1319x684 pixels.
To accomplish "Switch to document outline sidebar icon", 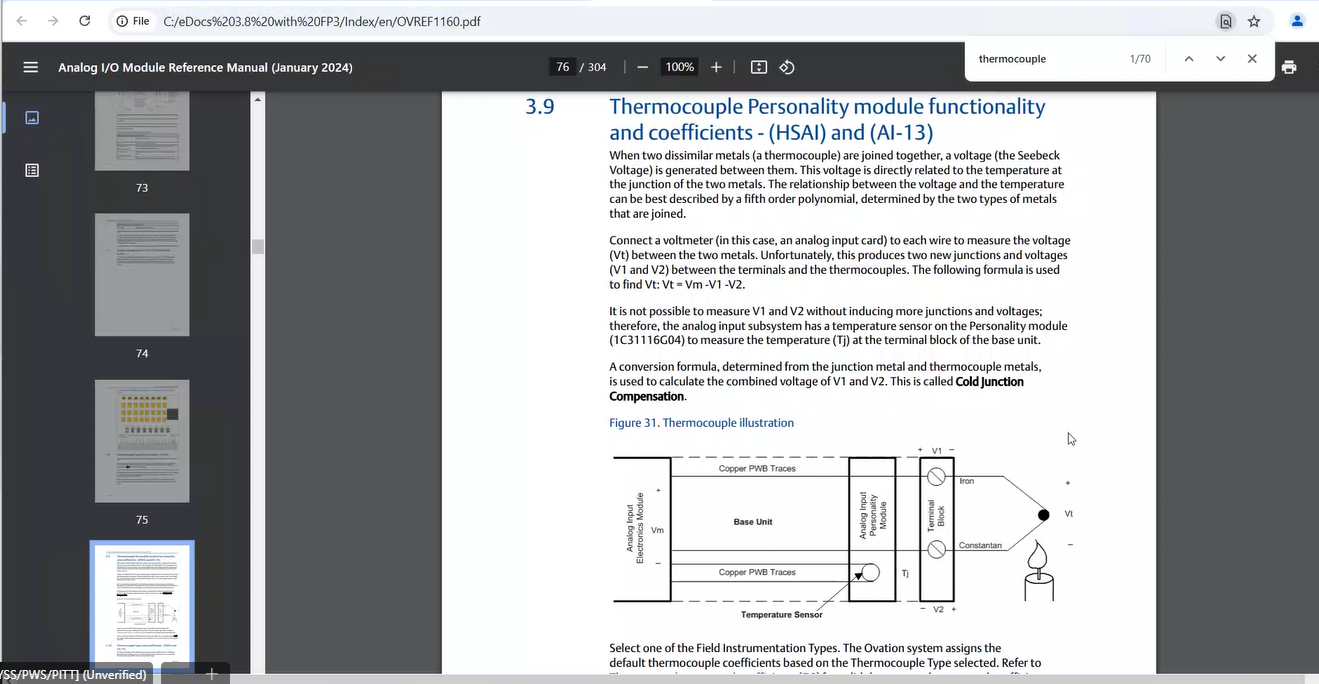I will [32, 170].
